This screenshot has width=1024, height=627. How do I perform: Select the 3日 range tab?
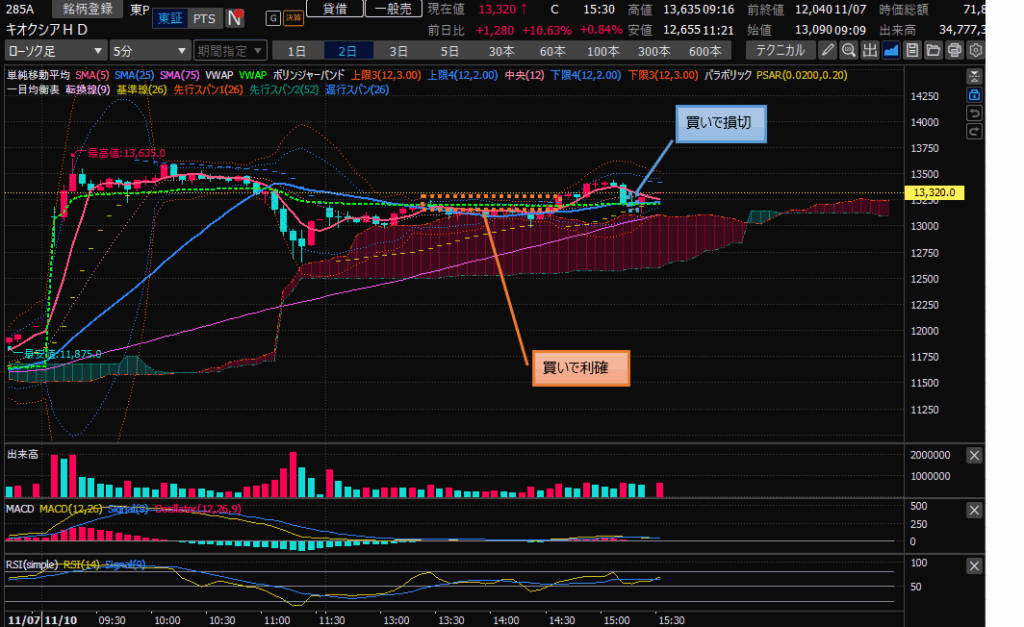(398, 50)
